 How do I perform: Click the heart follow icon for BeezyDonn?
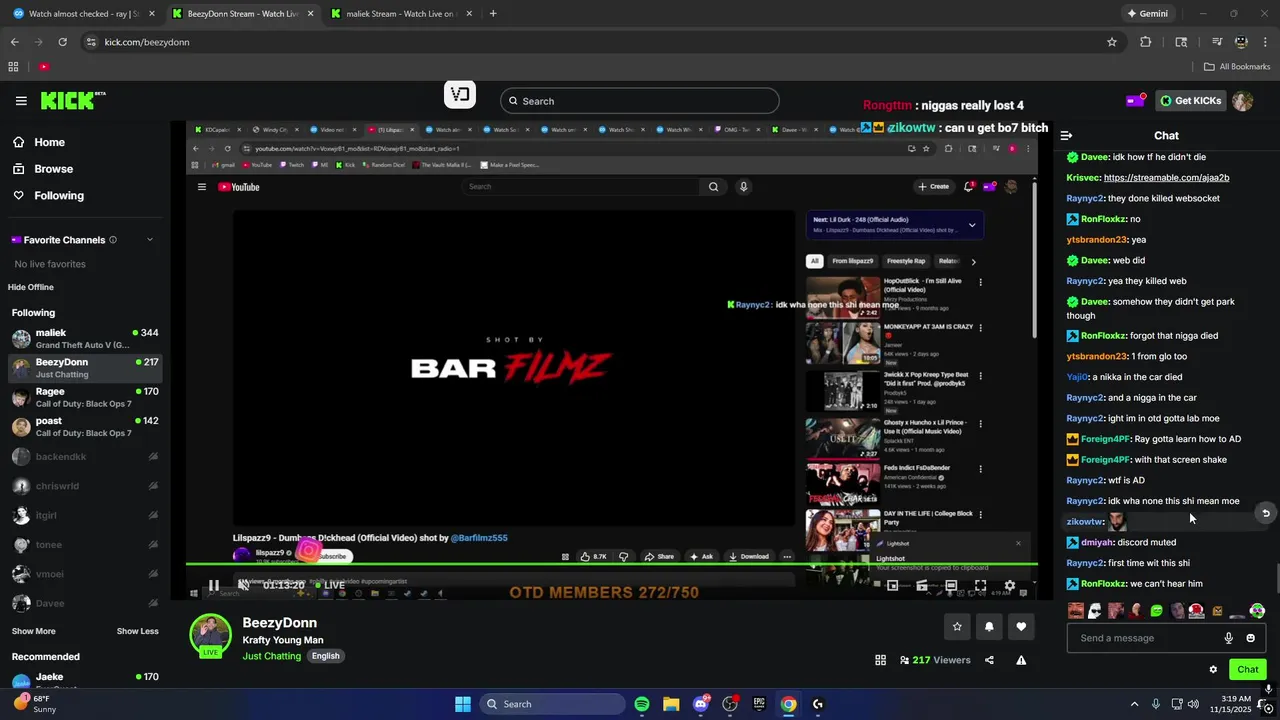coord(1021,626)
